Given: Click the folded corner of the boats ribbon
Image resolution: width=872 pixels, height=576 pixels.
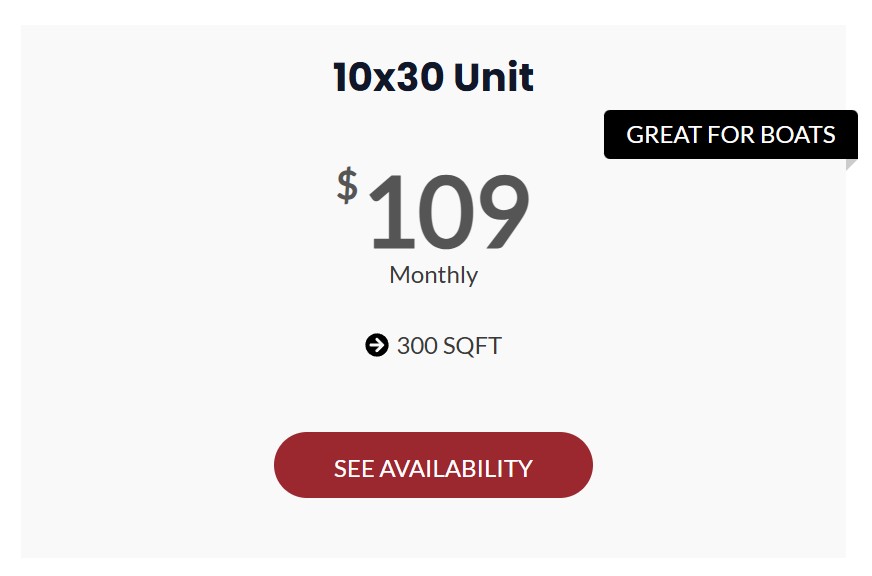Looking at the screenshot, I should [x=851, y=165].
